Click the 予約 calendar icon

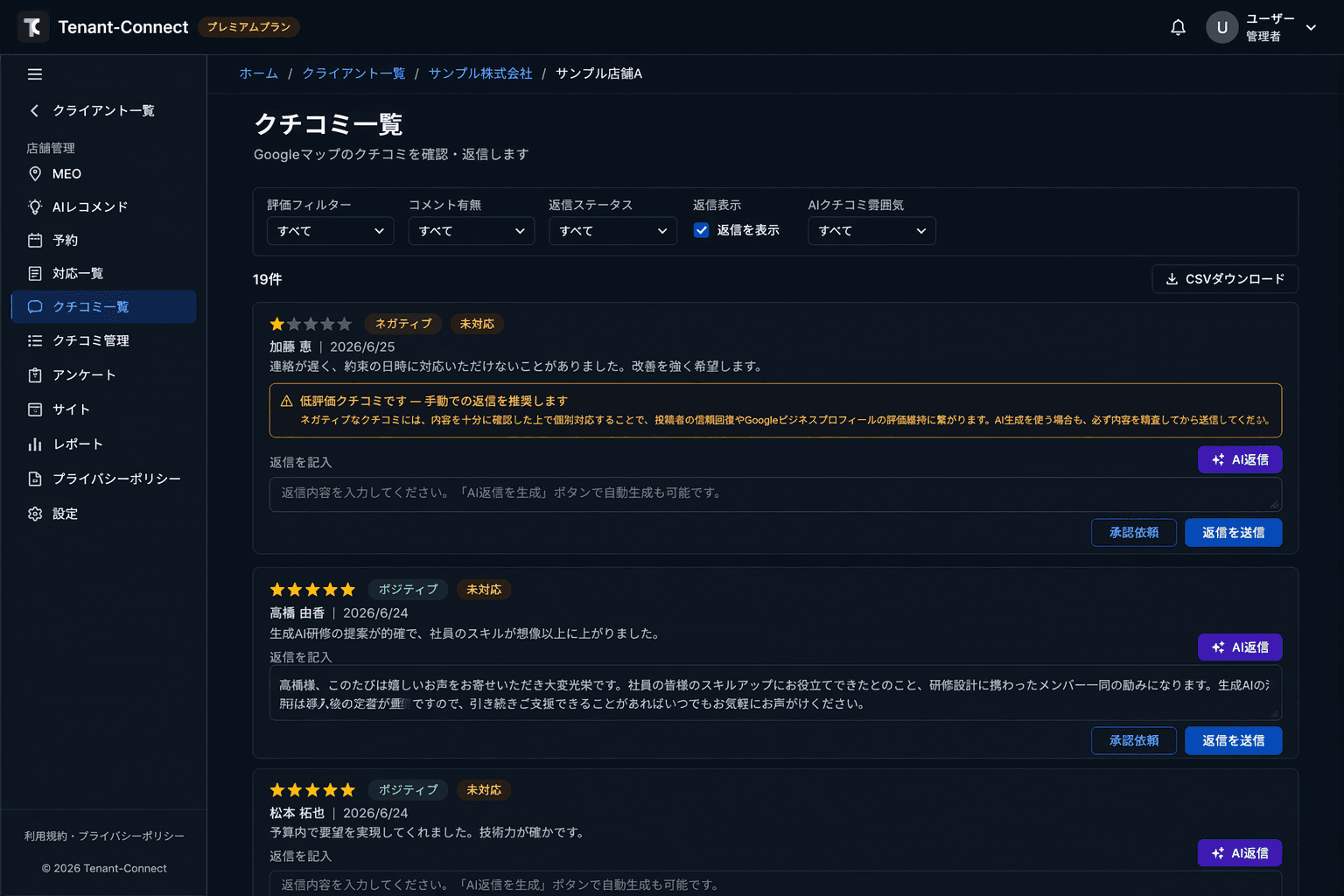click(x=35, y=241)
